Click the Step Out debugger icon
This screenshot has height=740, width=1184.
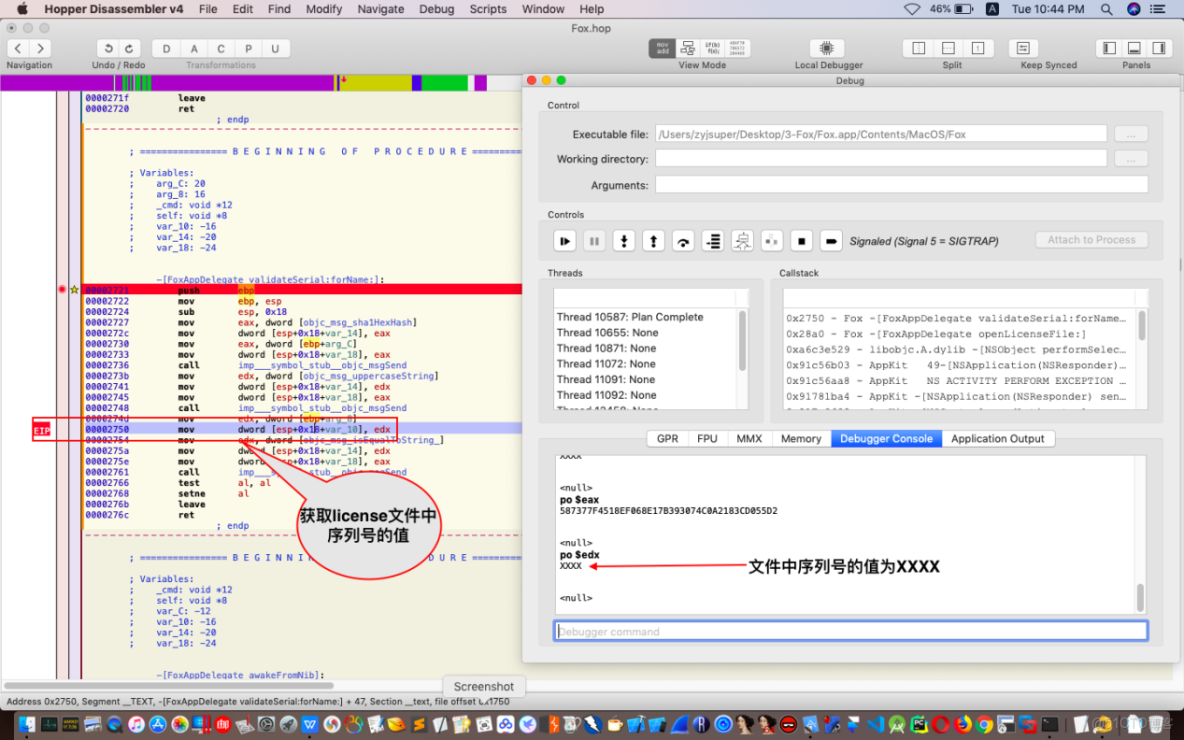[653, 240]
